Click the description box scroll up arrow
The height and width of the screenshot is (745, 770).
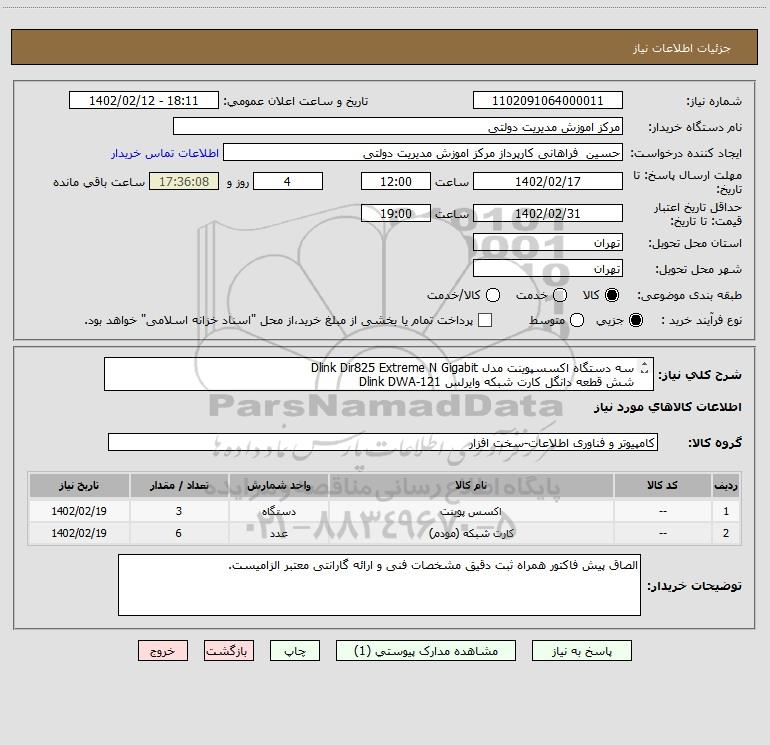pyautogui.click(x=645, y=364)
